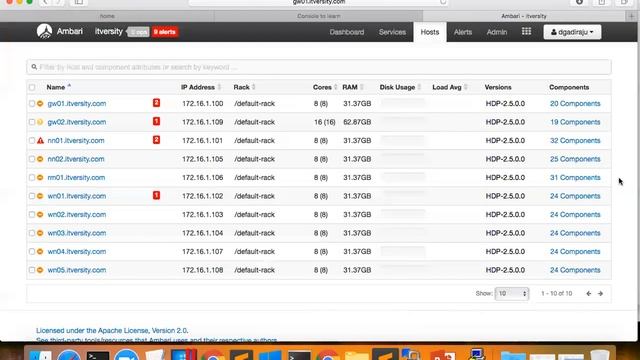Open 31 Components link for rm01
This screenshot has height=360, width=640.
(x=575, y=178)
